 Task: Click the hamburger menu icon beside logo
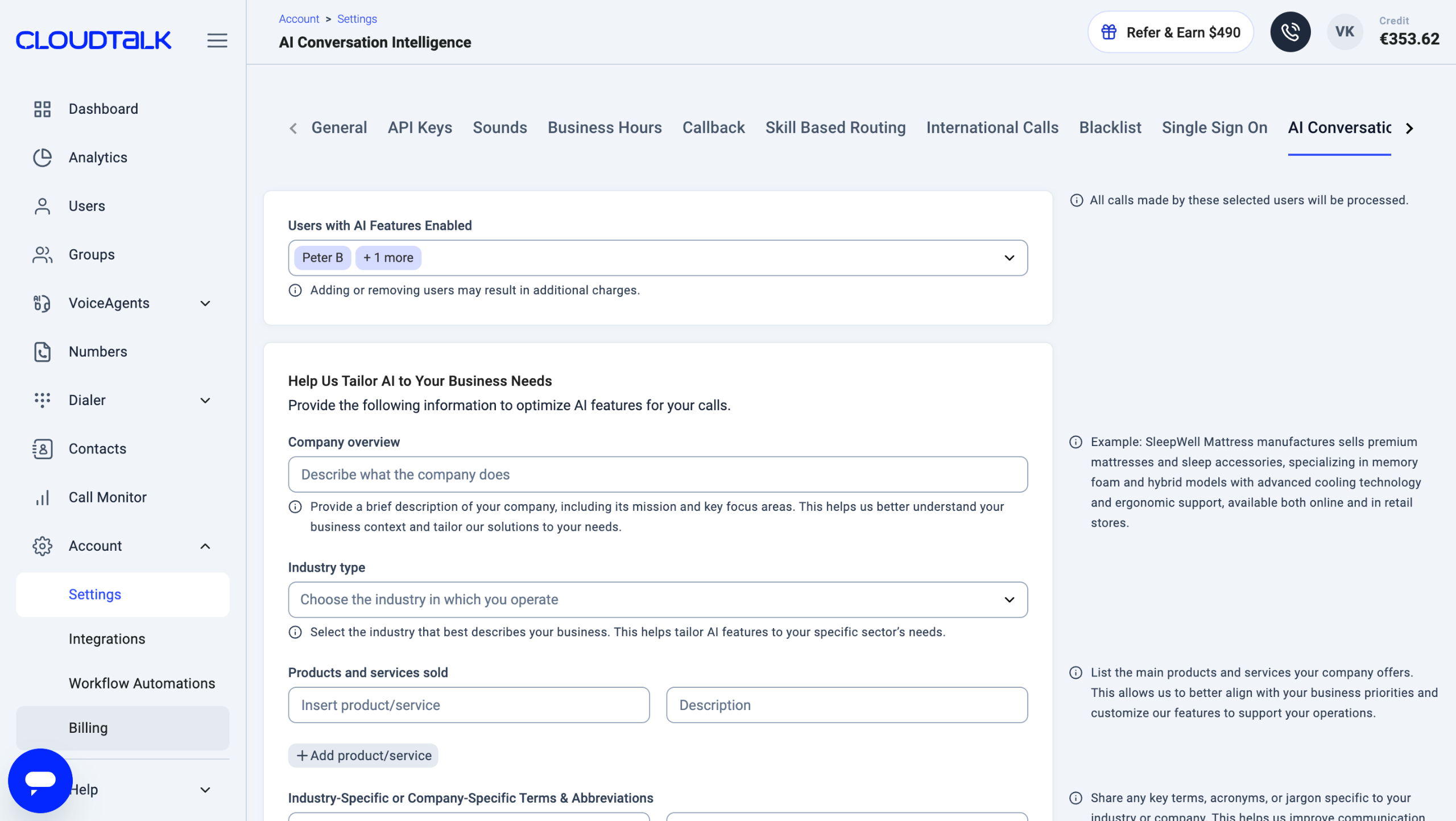pos(217,40)
